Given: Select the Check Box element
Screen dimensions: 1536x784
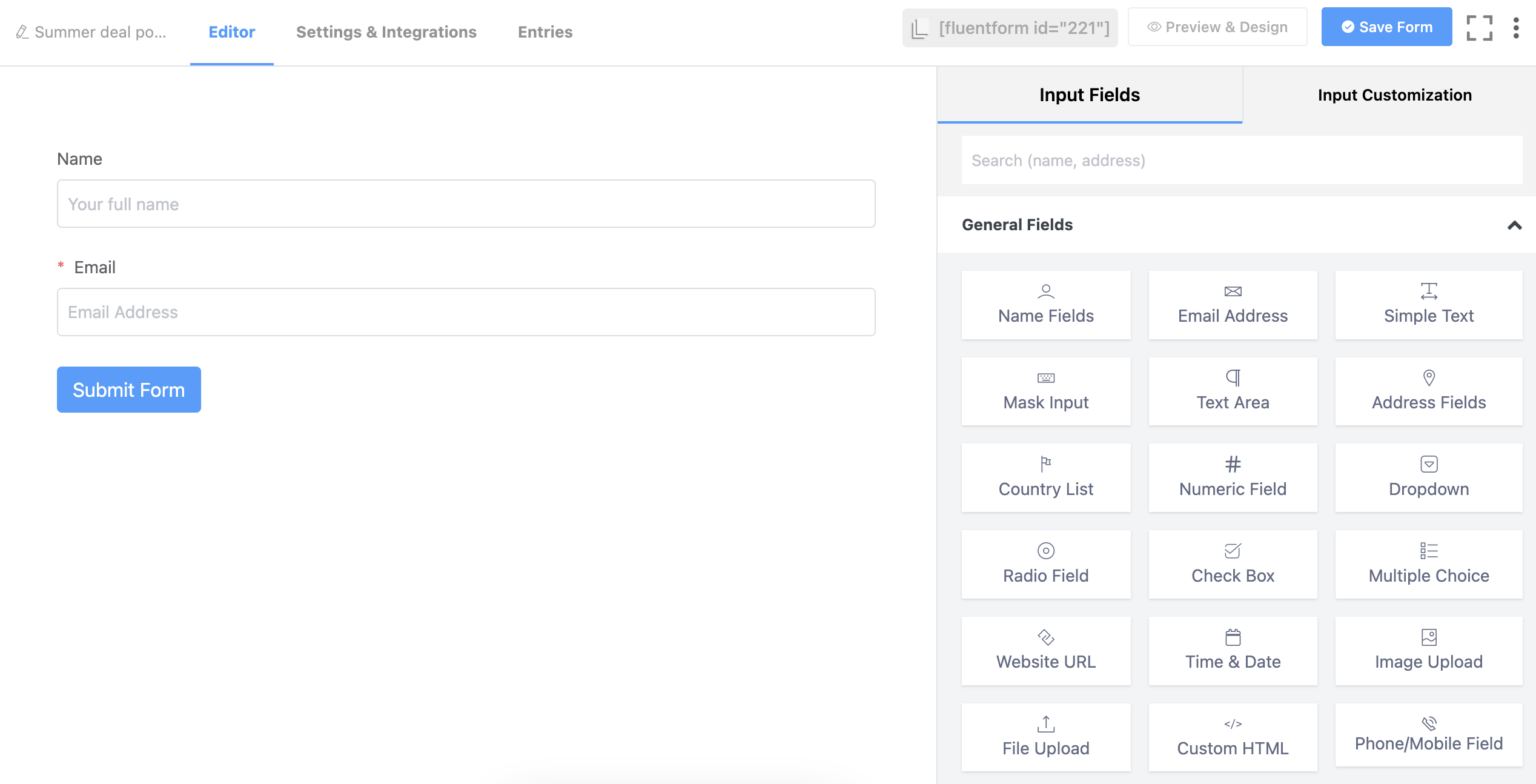Looking at the screenshot, I should [x=1232, y=564].
